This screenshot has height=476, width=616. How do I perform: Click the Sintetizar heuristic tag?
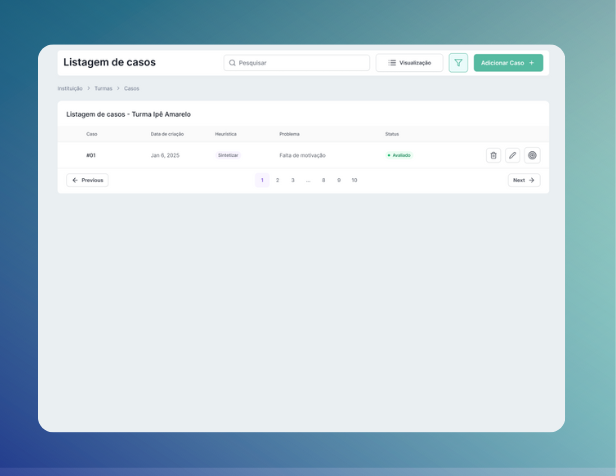228,155
